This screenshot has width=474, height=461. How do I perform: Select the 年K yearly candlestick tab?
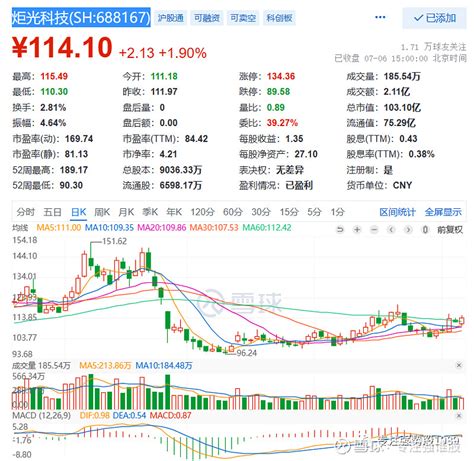[174, 212]
